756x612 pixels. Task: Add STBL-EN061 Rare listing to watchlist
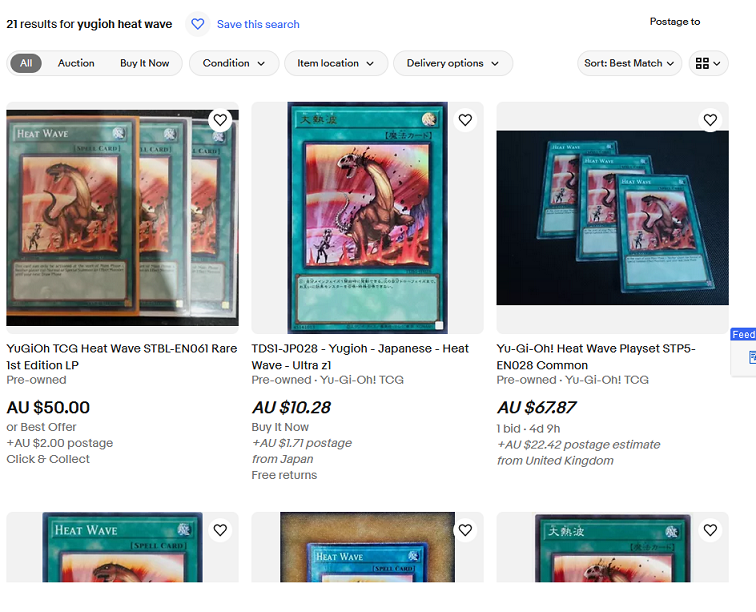point(220,120)
